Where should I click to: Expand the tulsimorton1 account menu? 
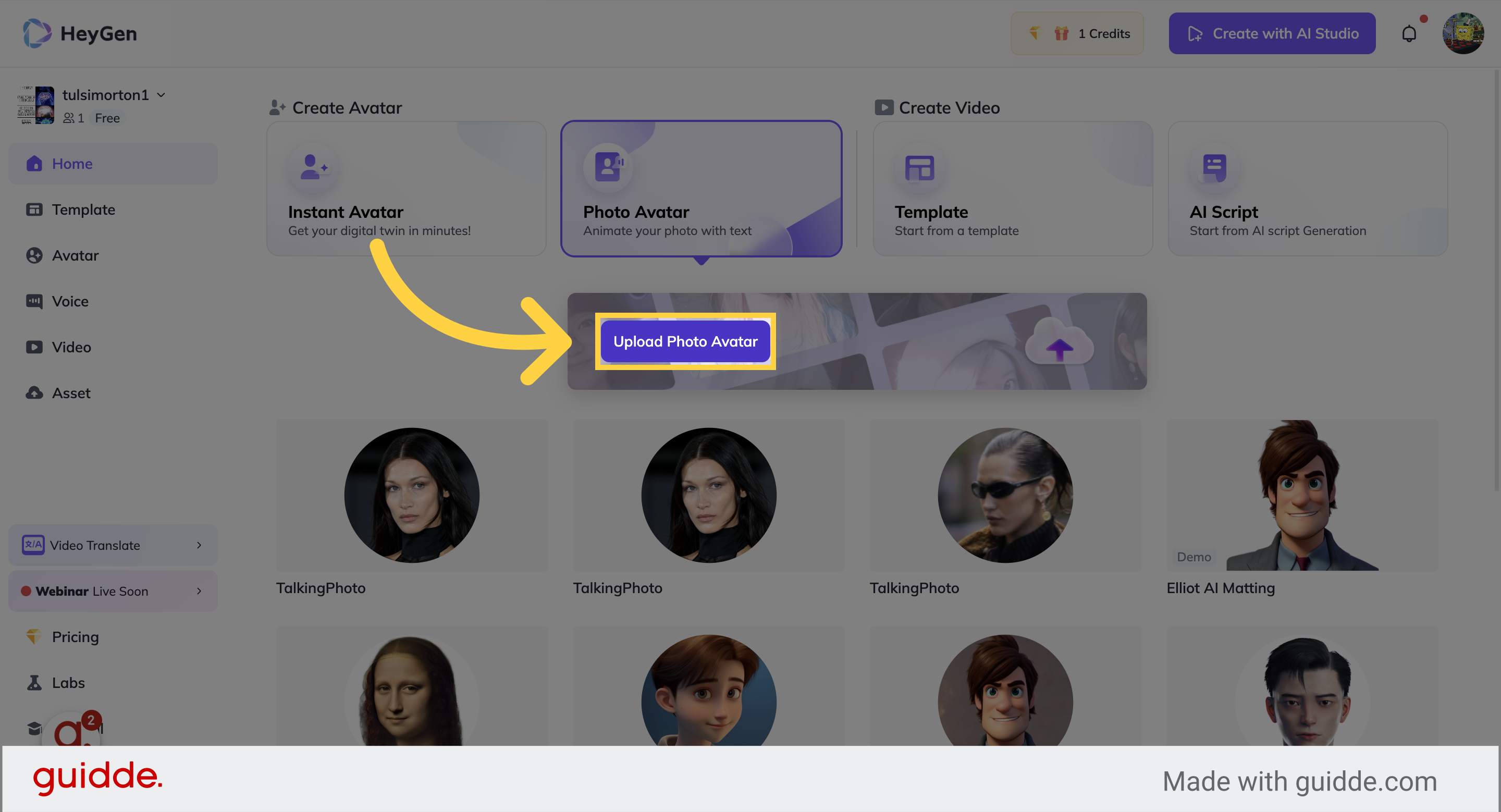(x=114, y=95)
